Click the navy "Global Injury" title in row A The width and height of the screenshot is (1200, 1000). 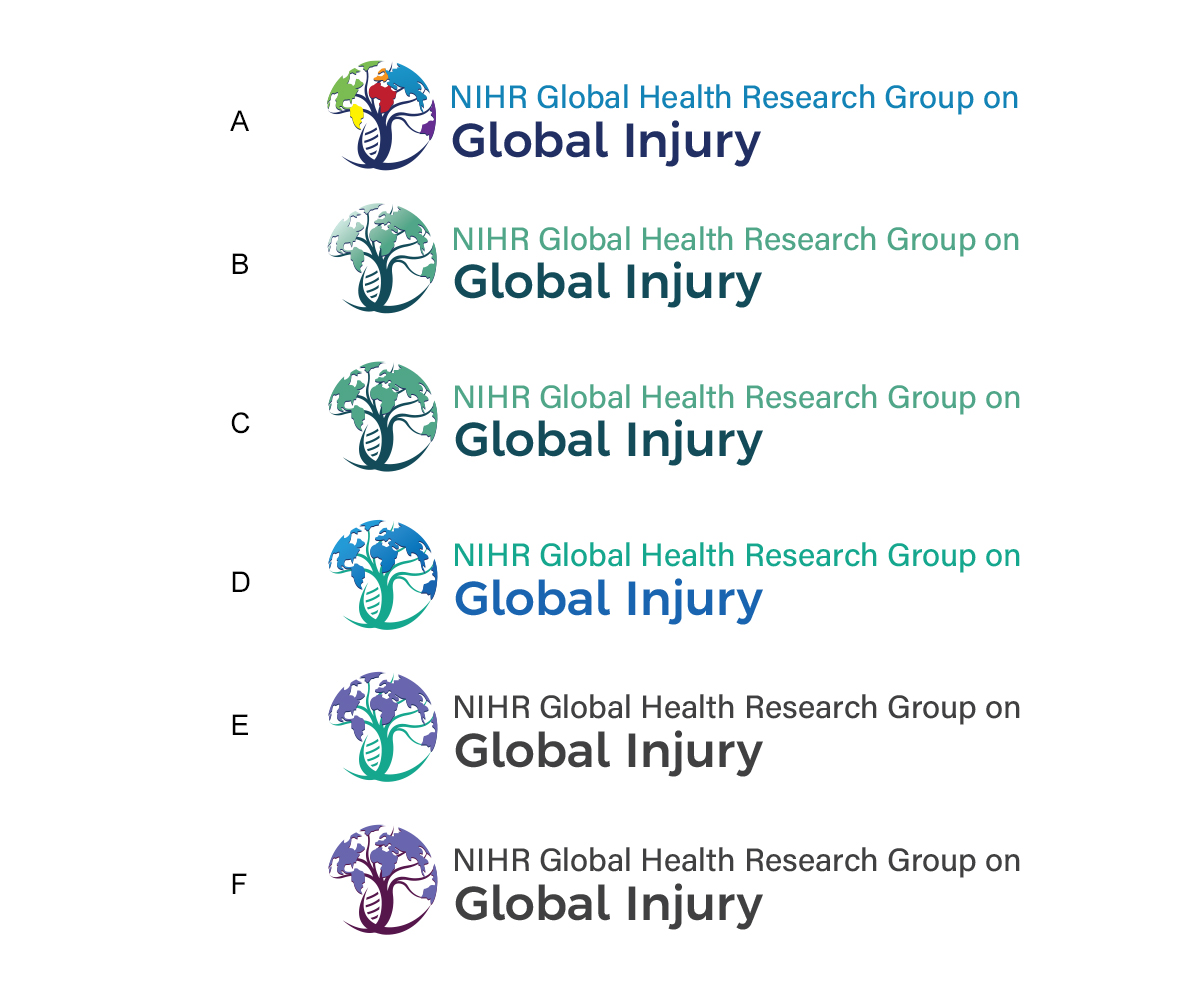pos(606,142)
